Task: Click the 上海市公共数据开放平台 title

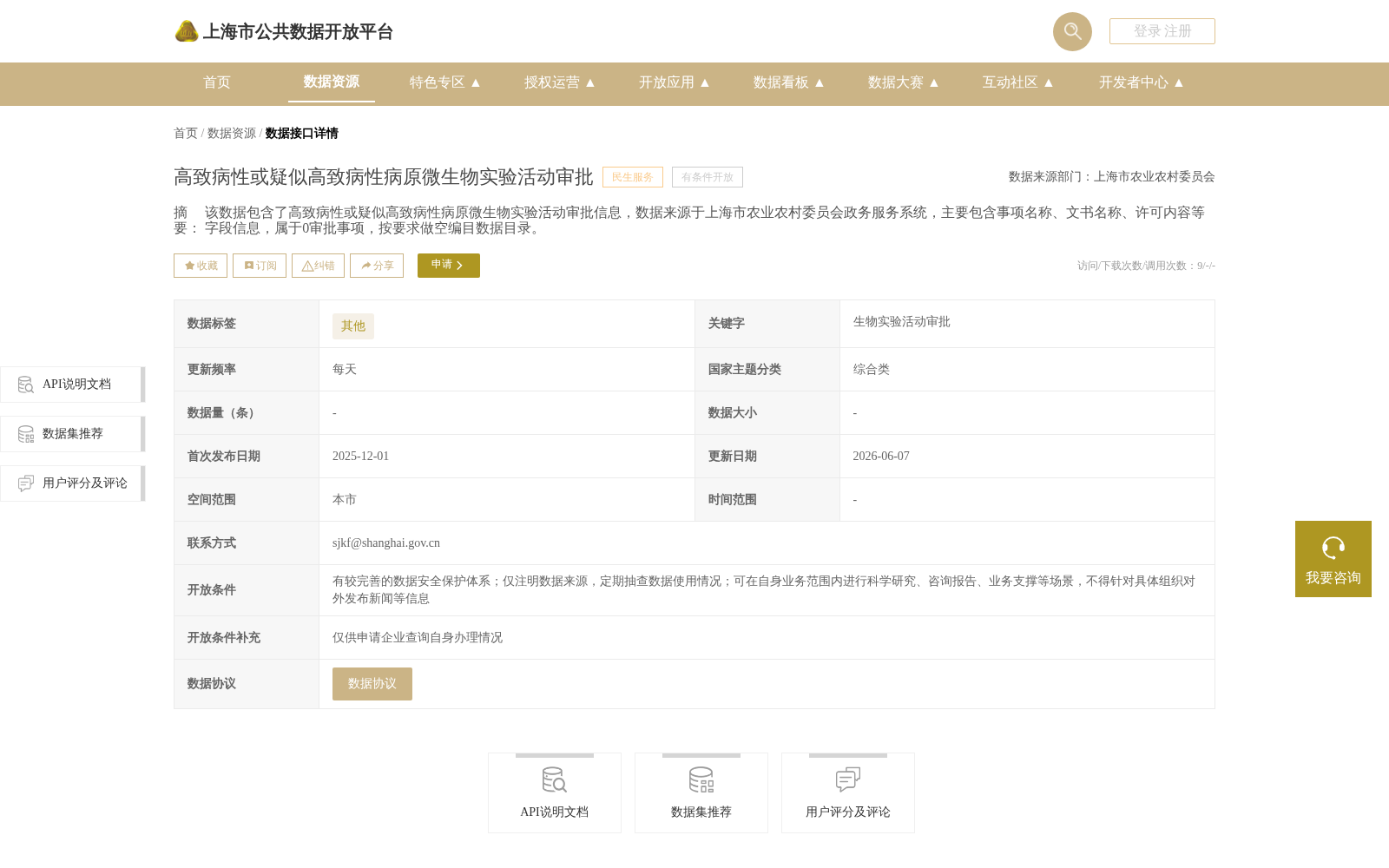Action: [x=298, y=32]
